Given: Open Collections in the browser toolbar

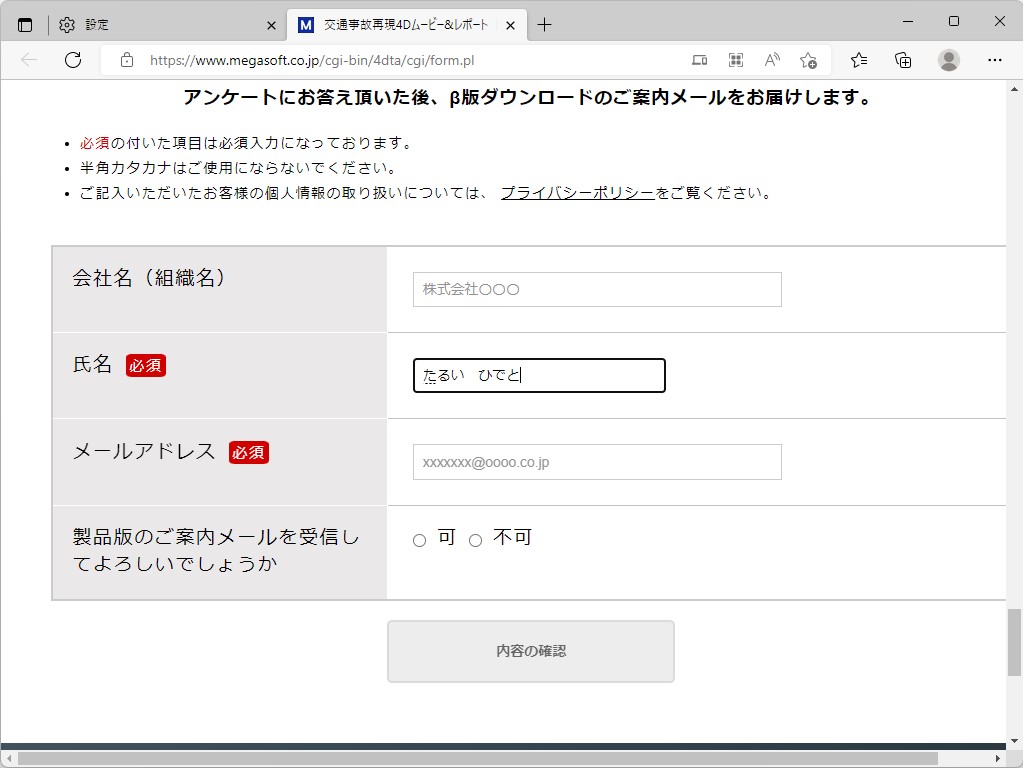Looking at the screenshot, I should [902, 59].
